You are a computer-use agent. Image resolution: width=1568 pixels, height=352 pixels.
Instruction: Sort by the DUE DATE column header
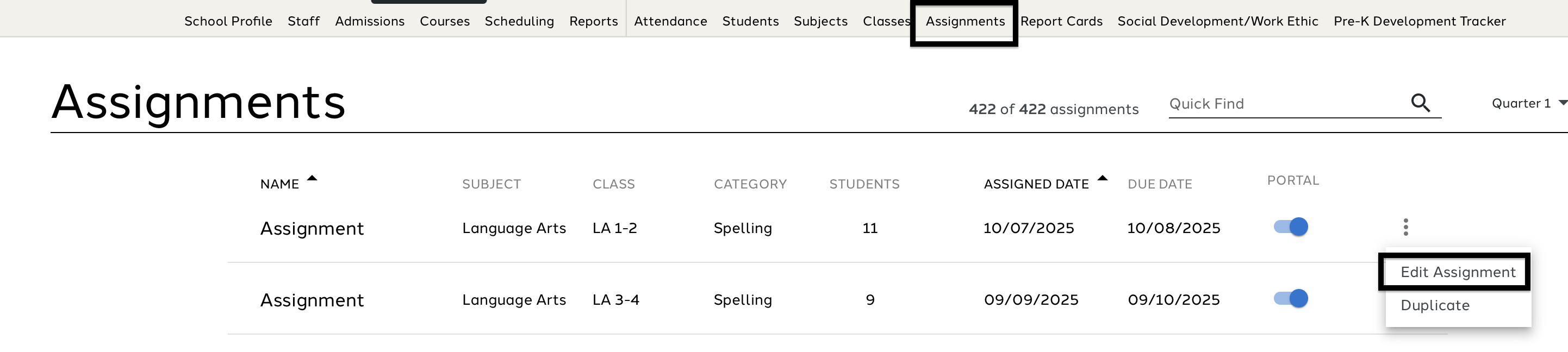pyautogui.click(x=1160, y=184)
